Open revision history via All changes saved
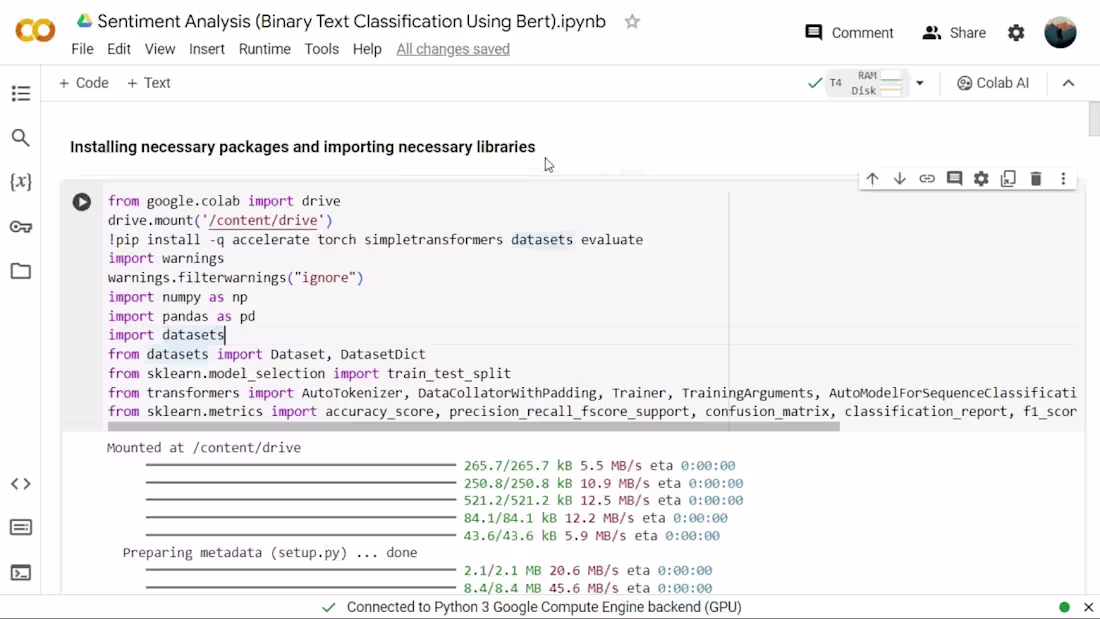Screen dimensions: 1100x619 [x=452, y=48]
